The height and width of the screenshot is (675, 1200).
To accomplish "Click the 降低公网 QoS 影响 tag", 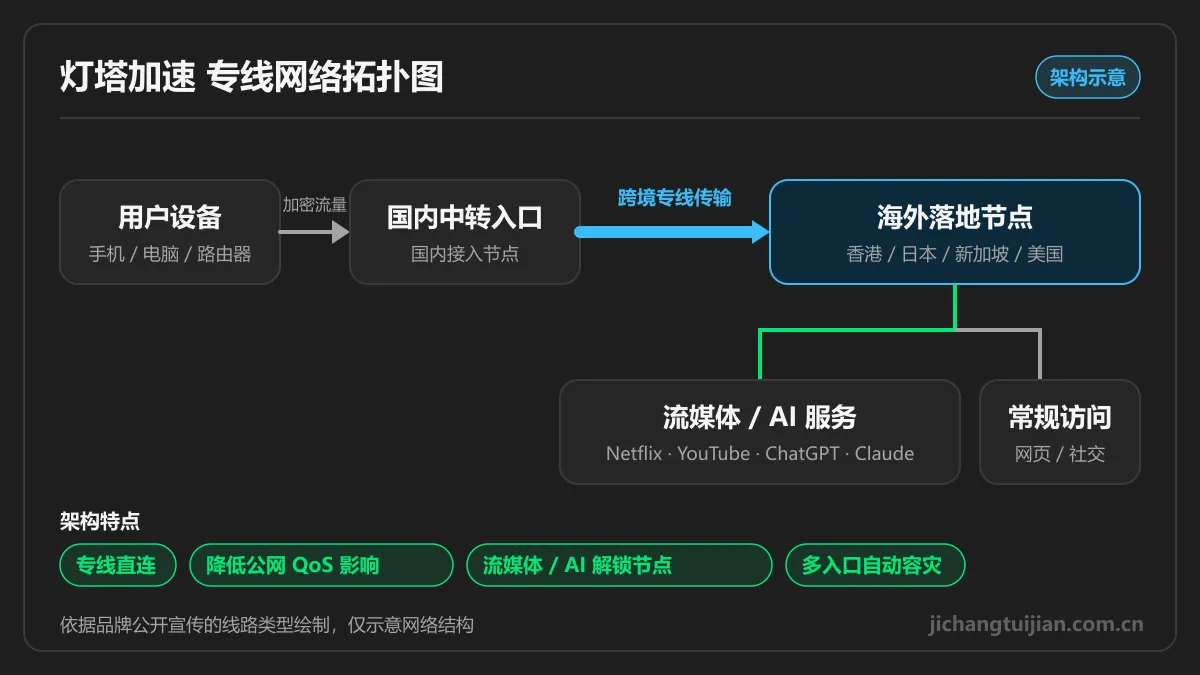I will [321, 565].
